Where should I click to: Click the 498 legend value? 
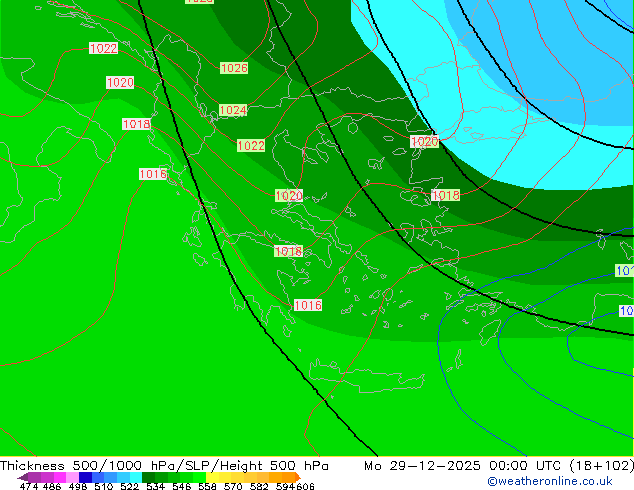click(78, 486)
